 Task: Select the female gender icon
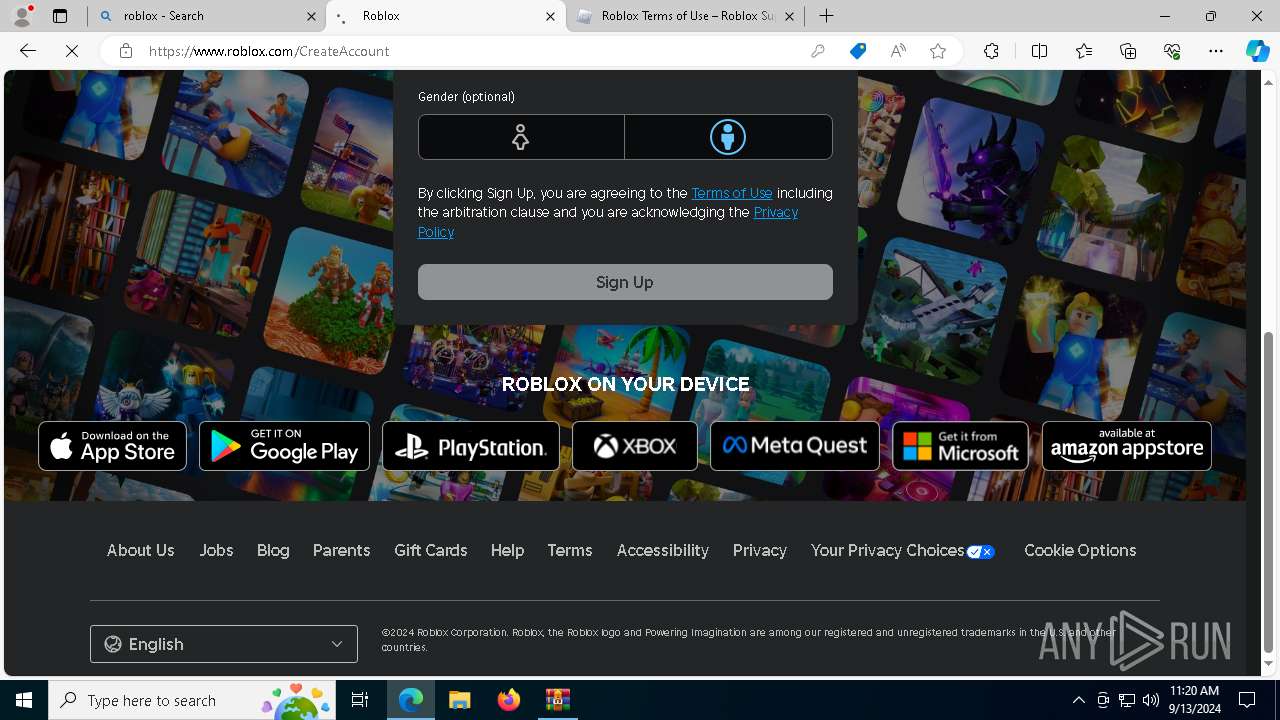coord(520,137)
